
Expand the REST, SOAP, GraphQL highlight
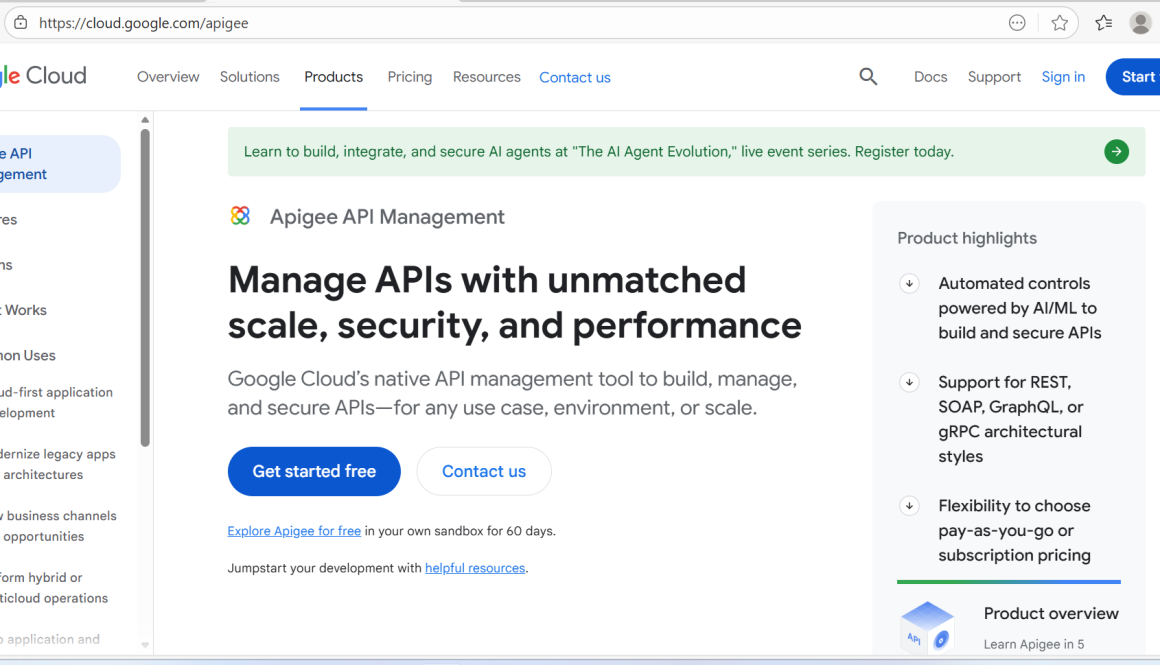(x=909, y=382)
